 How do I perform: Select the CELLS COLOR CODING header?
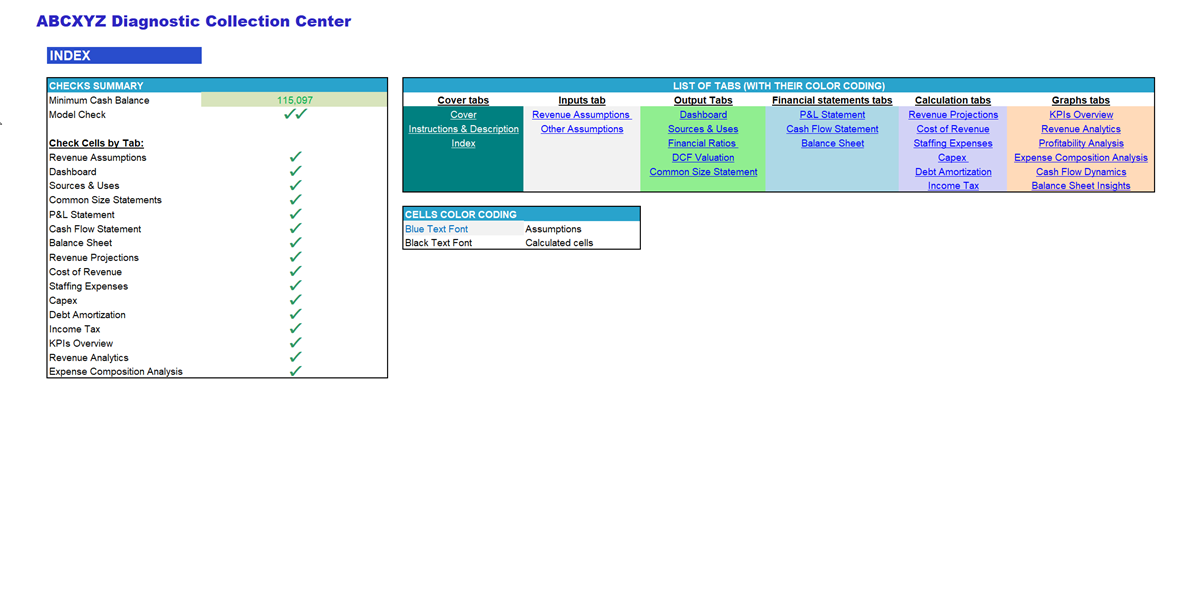[521, 214]
